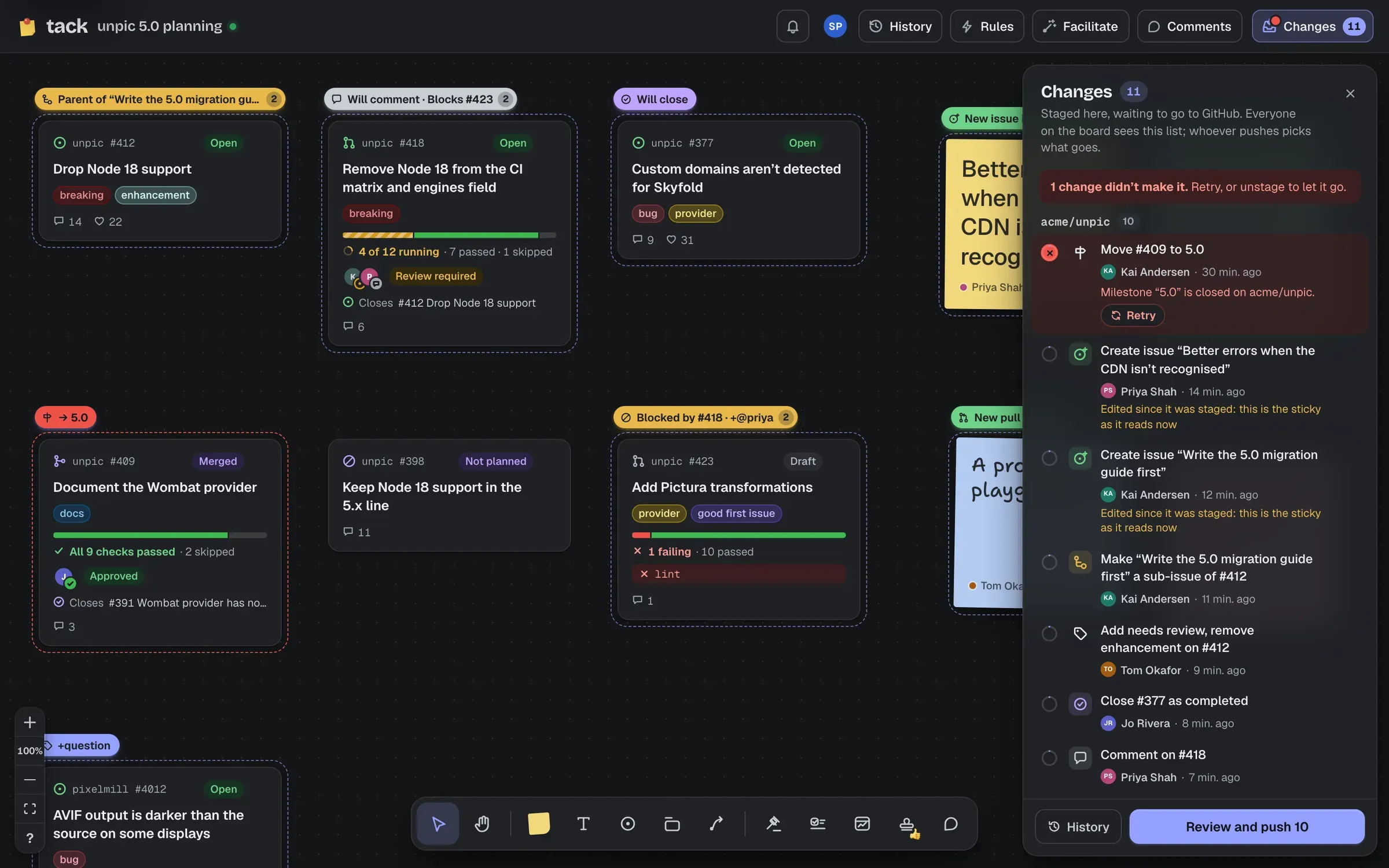Open the SP user avatar
Screen dimensions: 1389x868
tap(835, 26)
